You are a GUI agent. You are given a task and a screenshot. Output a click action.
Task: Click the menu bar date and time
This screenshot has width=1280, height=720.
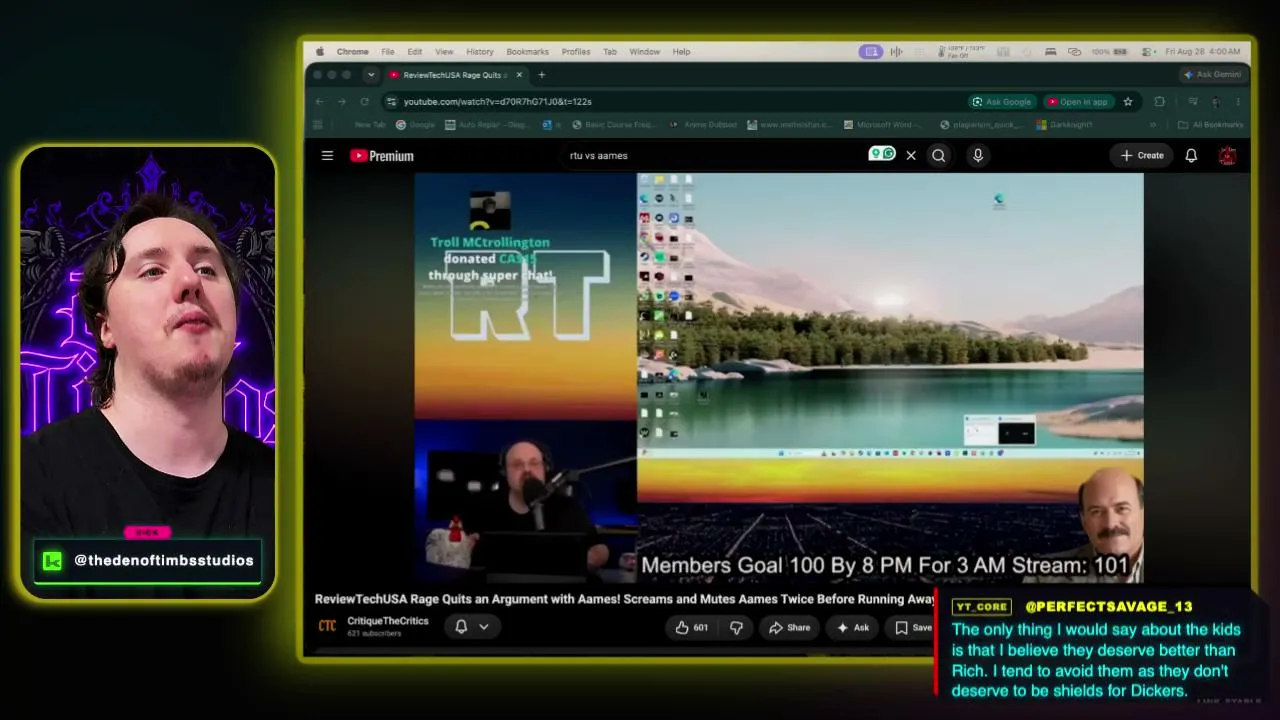point(1203,52)
